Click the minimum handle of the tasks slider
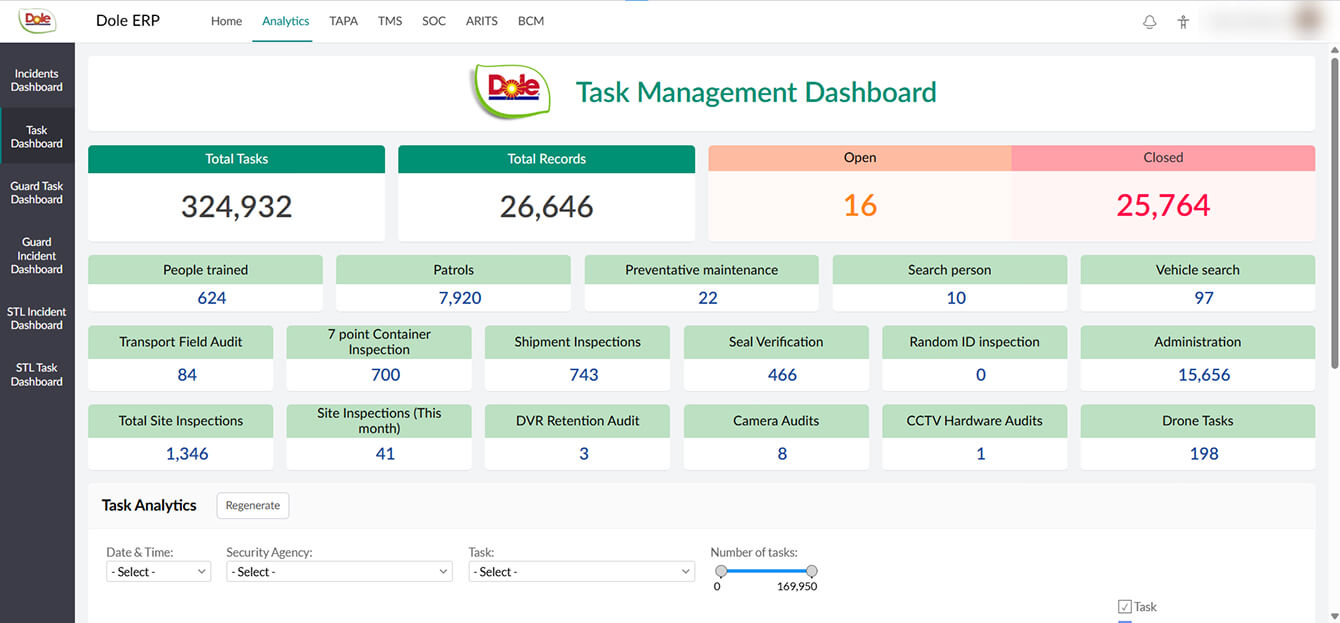Image resolution: width=1340 pixels, height=623 pixels. (721, 571)
